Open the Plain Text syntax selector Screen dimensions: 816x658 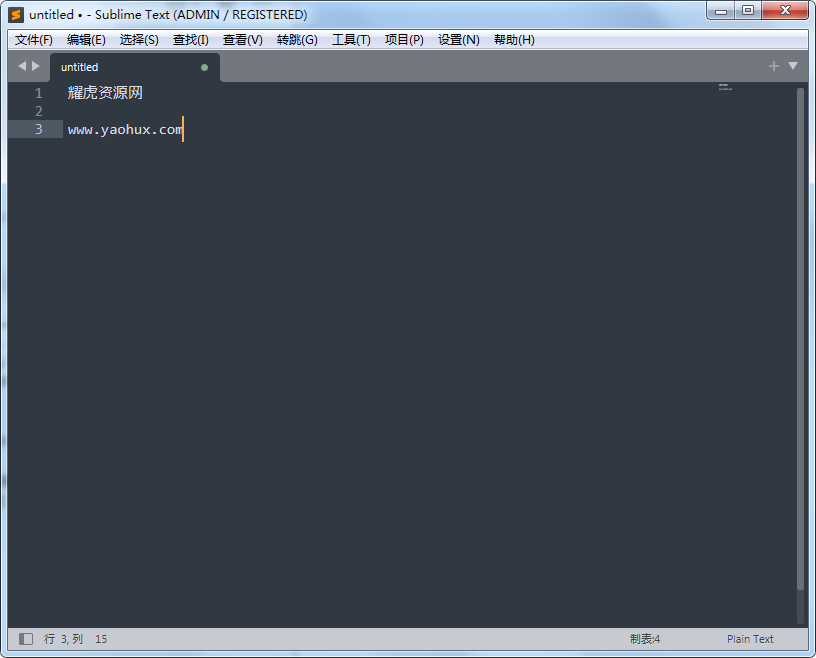click(x=750, y=639)
